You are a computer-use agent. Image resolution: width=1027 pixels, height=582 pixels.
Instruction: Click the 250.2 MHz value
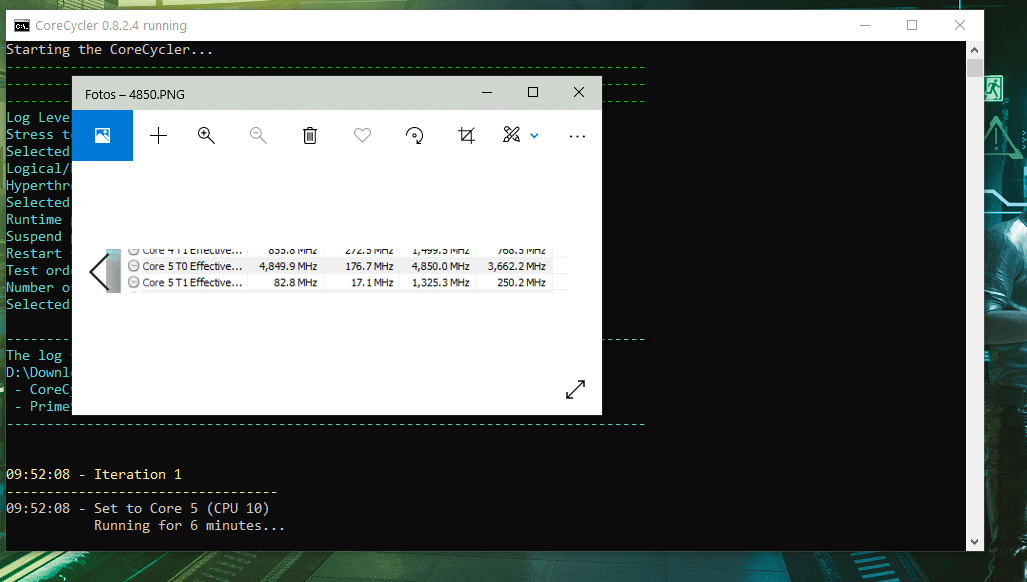pyautogui.click(x=521, y=283)
